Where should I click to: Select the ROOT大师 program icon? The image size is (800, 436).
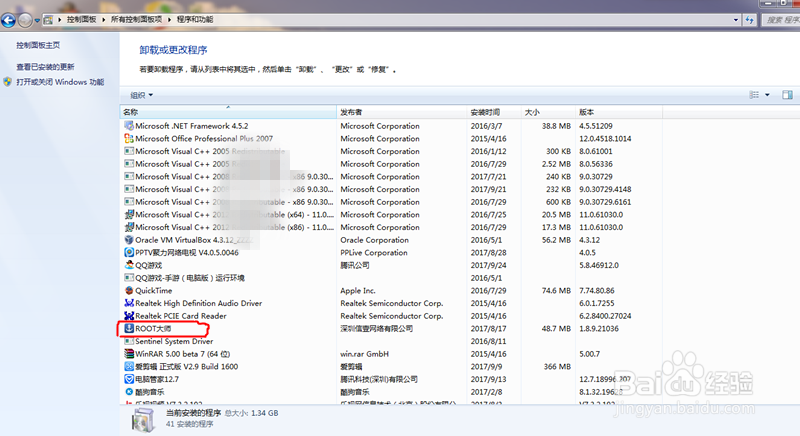[x=129, y=328]
